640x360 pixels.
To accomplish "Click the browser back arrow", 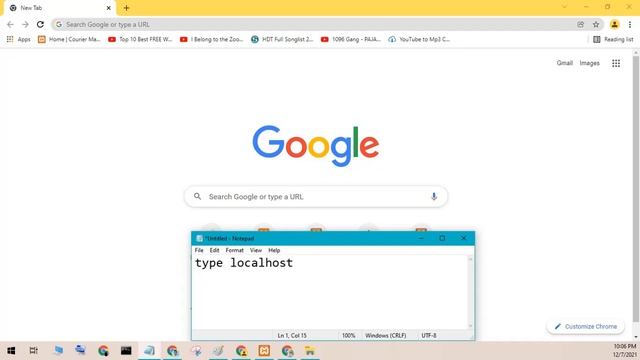I will click(x=10, y=24).
